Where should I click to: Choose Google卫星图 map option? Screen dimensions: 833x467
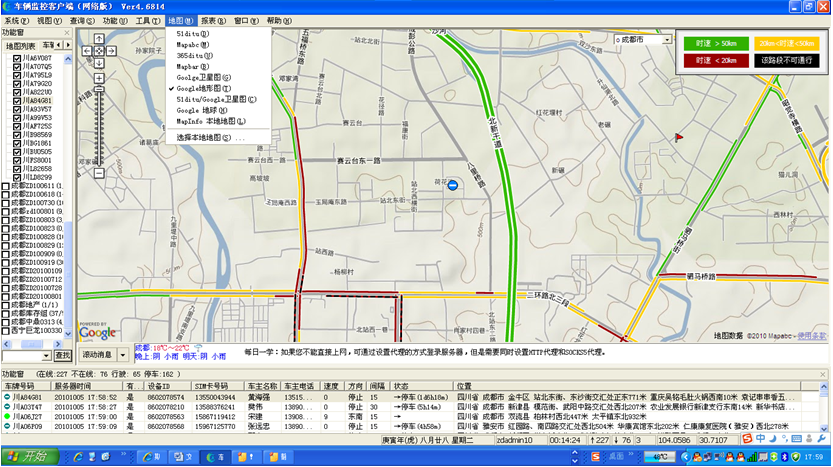click(x=202, y=77)
